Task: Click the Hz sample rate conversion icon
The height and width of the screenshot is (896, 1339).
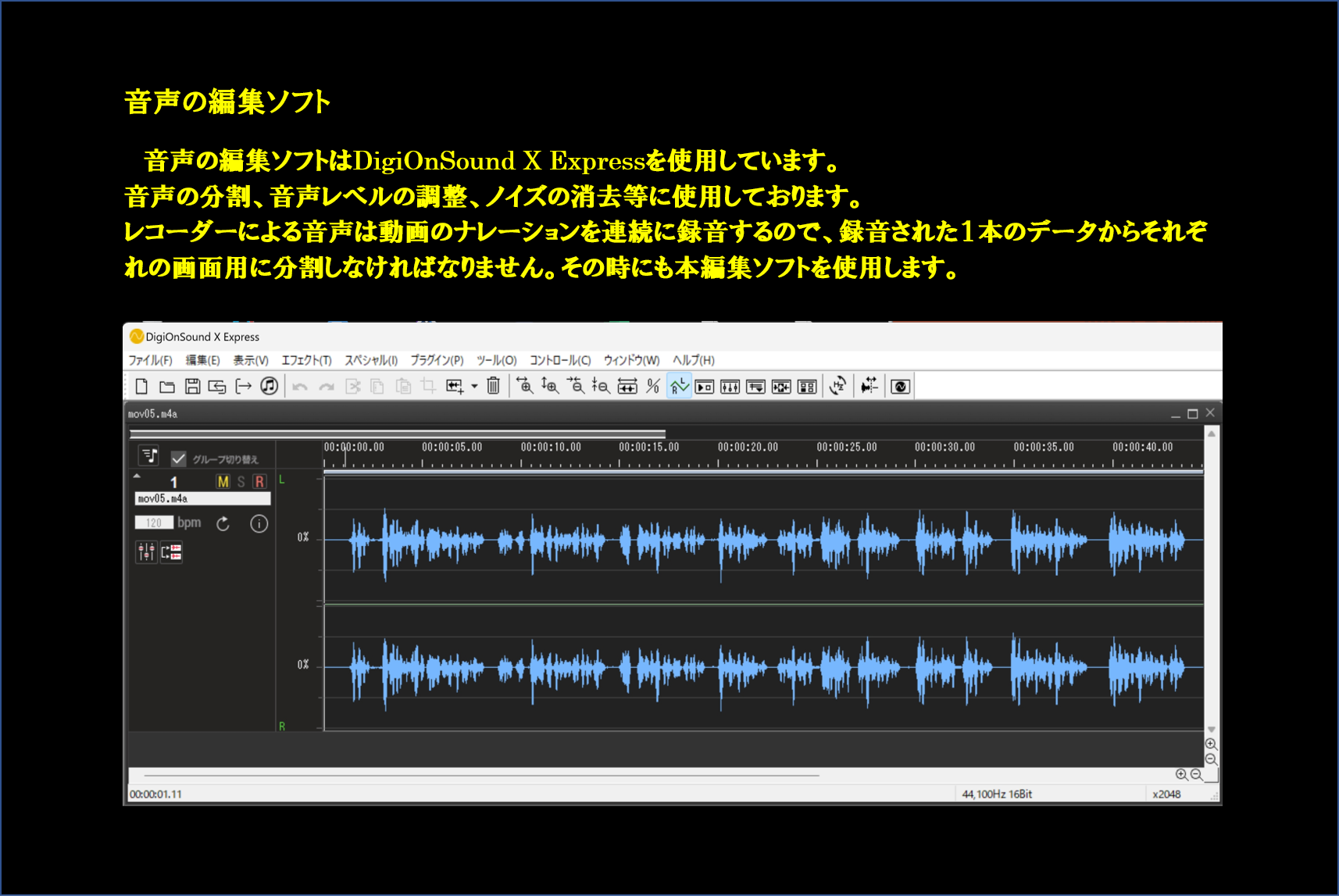Action: pos(838,386)
